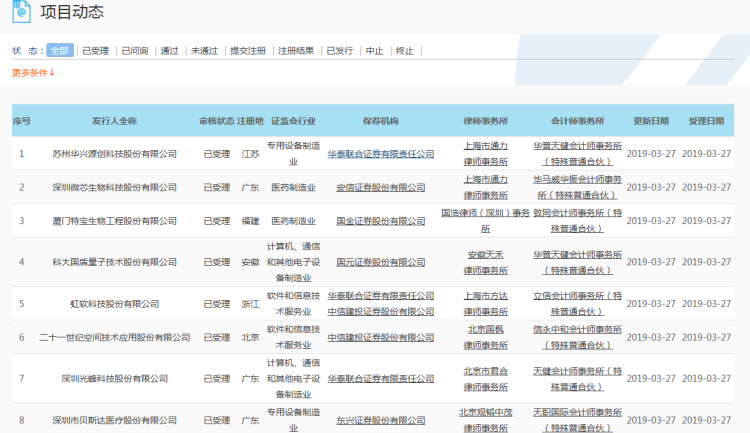
Task: Open 华泰联合证券有限责任公司 link in row 1
Action: point(380,154)
